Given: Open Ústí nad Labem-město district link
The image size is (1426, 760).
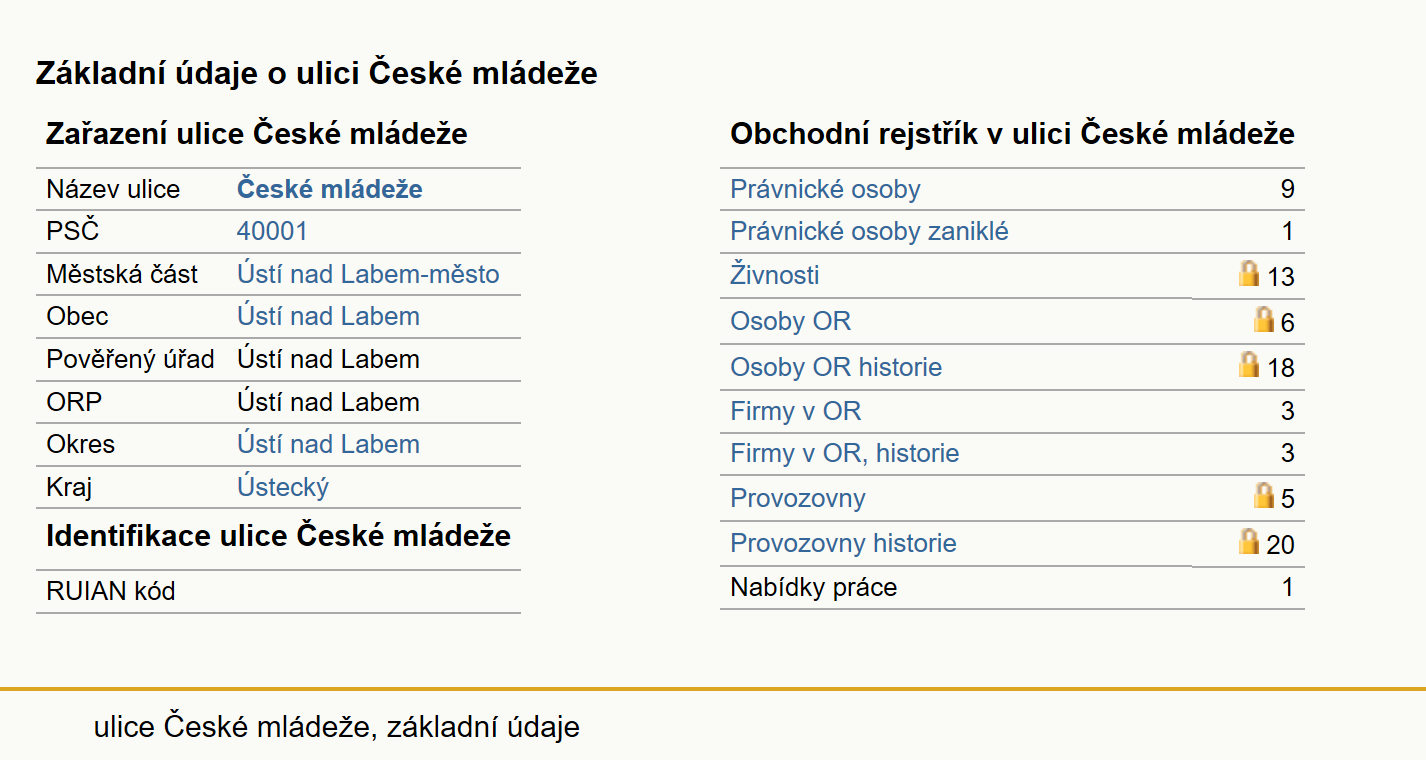Looking at the screenshot, I should (368, 274).
